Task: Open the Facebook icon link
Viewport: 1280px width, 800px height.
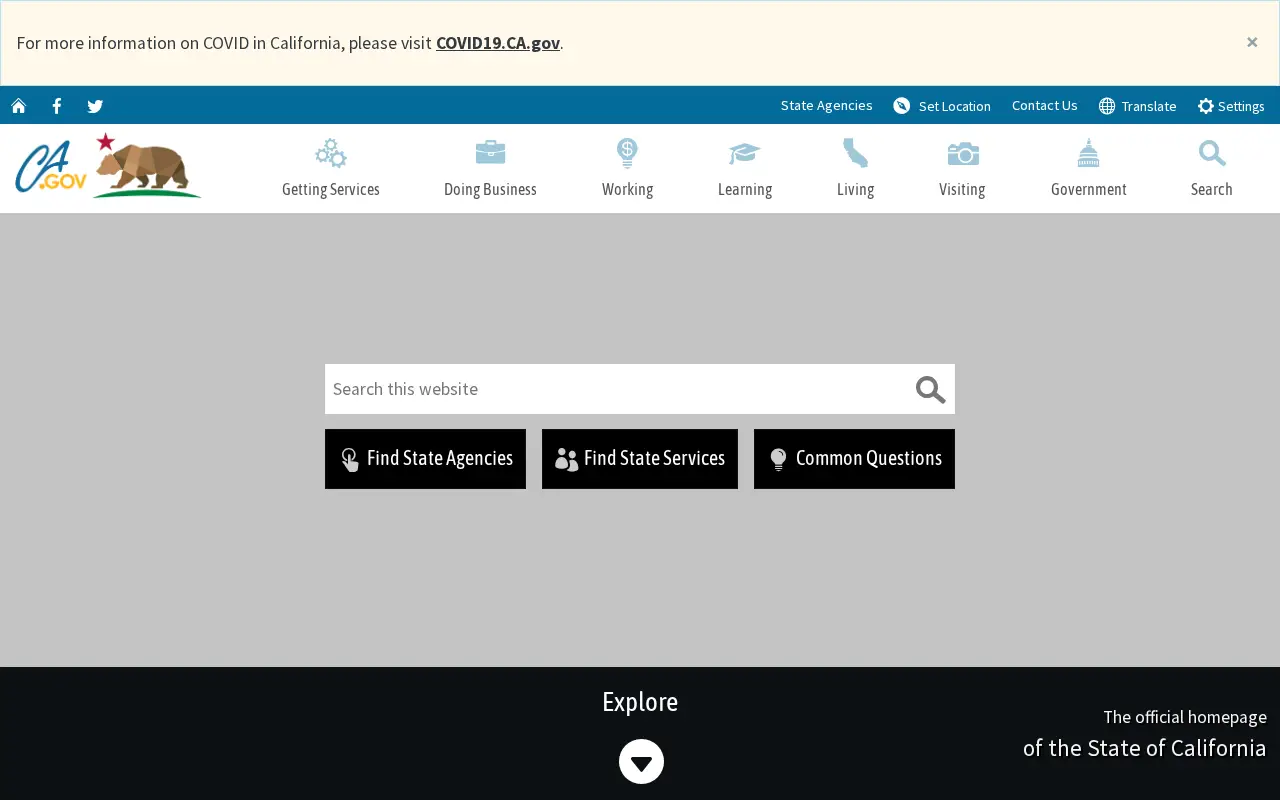Action: pos(57,106)
